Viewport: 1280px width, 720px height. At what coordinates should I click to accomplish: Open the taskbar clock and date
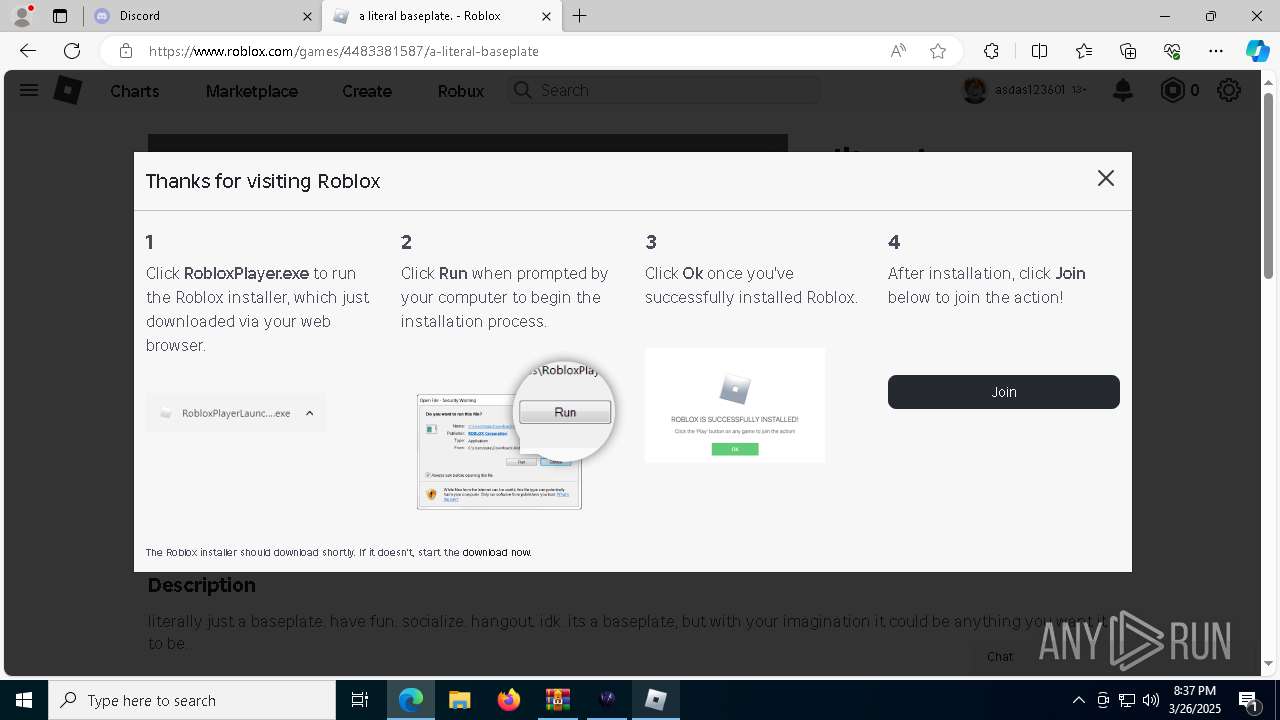(1195, 700)
